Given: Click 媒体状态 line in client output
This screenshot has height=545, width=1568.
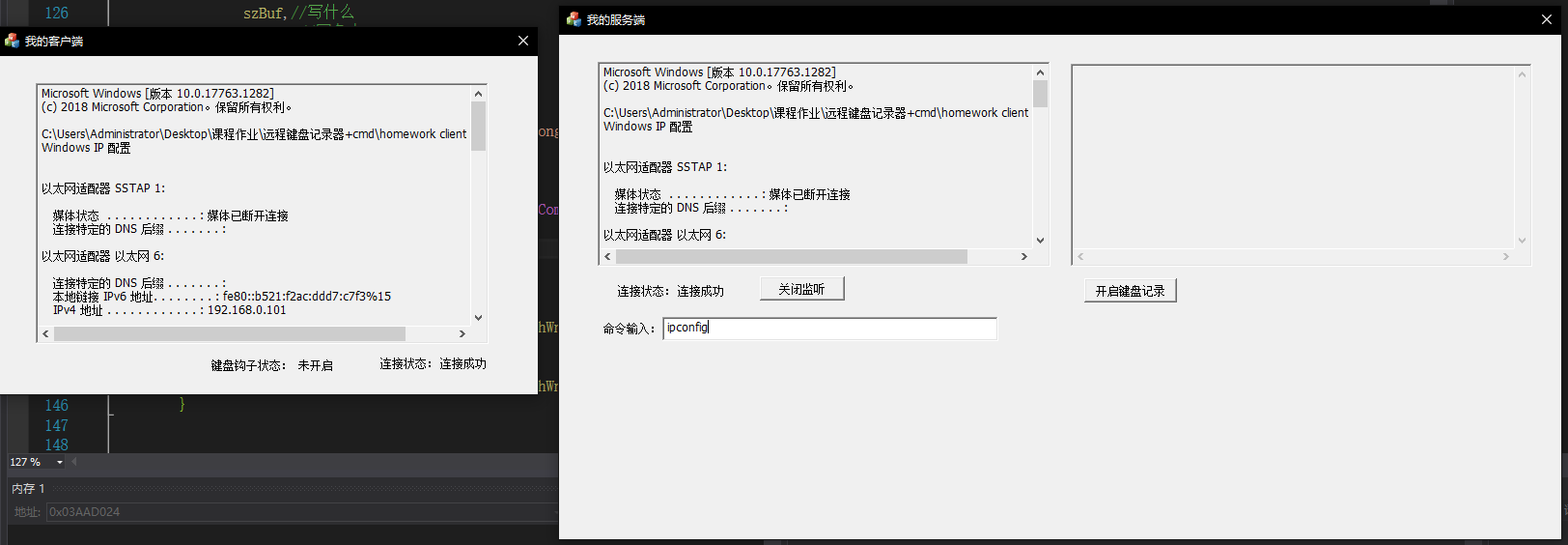Looking at the screenshot, I should point(170,215).
